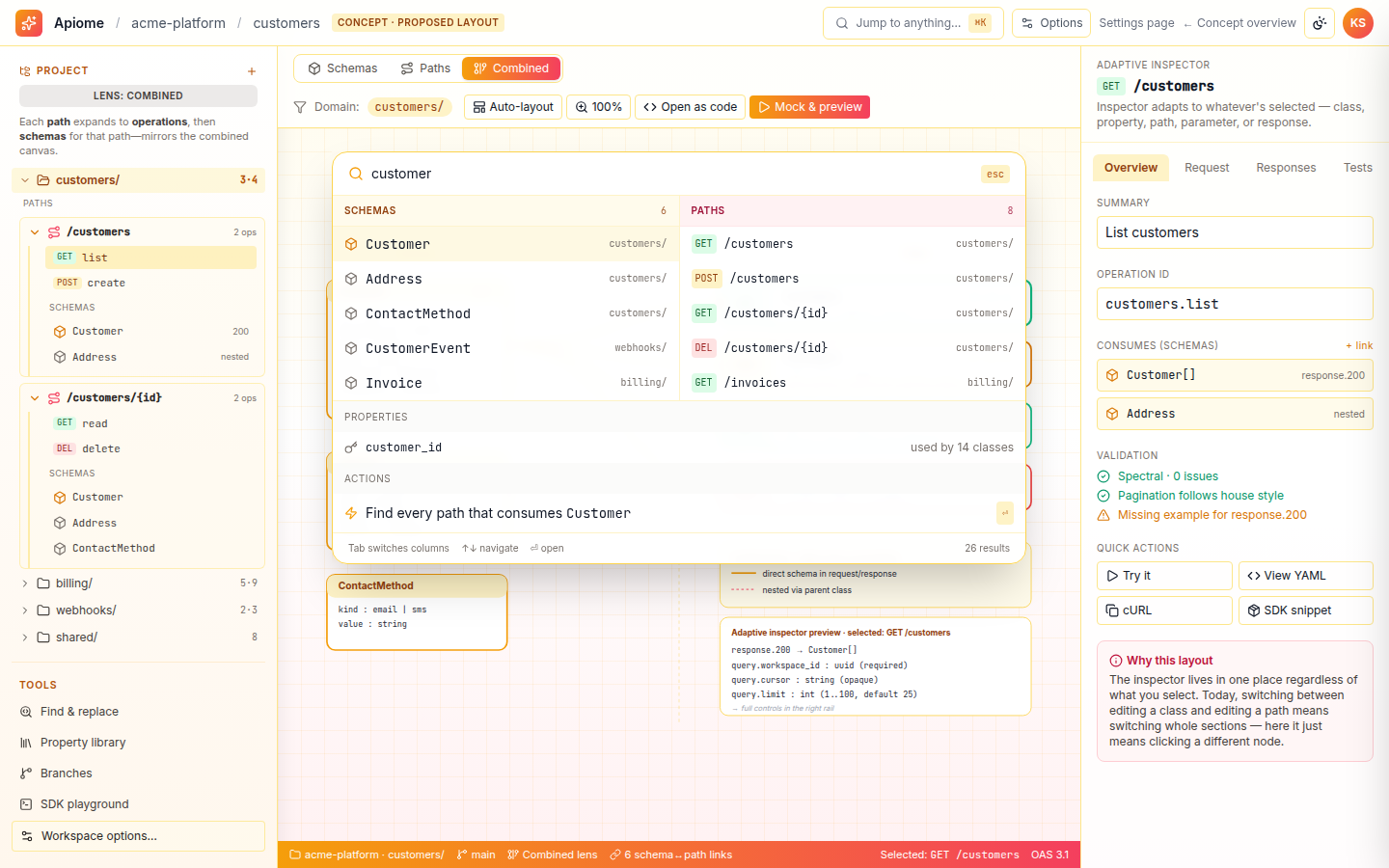Open the Request inspector tab
1389x868 pixels.
[1207, 168]
